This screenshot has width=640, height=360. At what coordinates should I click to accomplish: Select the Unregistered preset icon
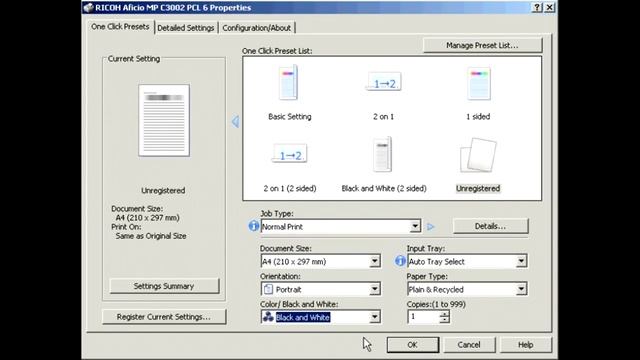[478, 155]
